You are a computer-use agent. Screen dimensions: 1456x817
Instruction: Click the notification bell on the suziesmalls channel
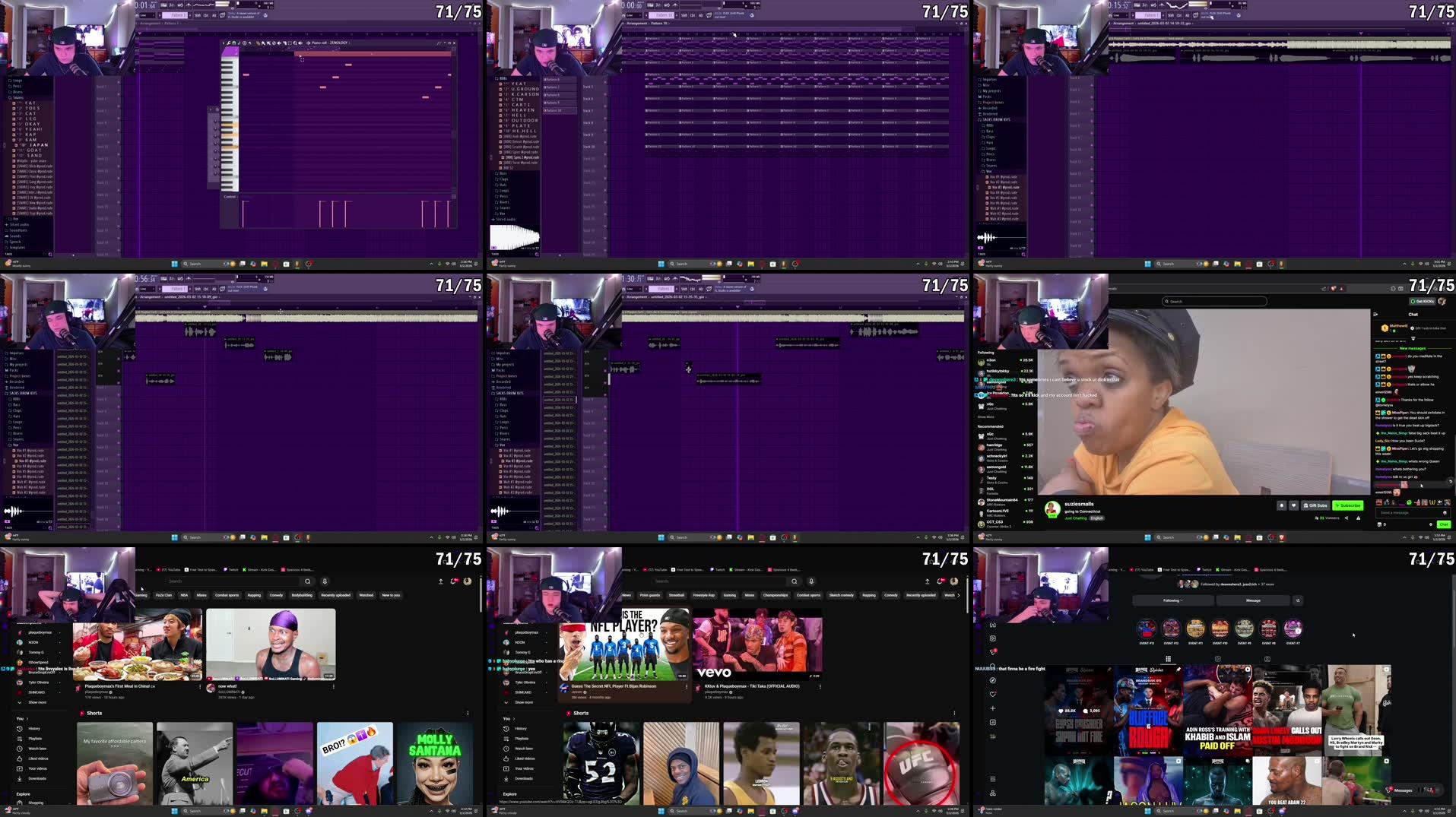tap(1282, 505)
